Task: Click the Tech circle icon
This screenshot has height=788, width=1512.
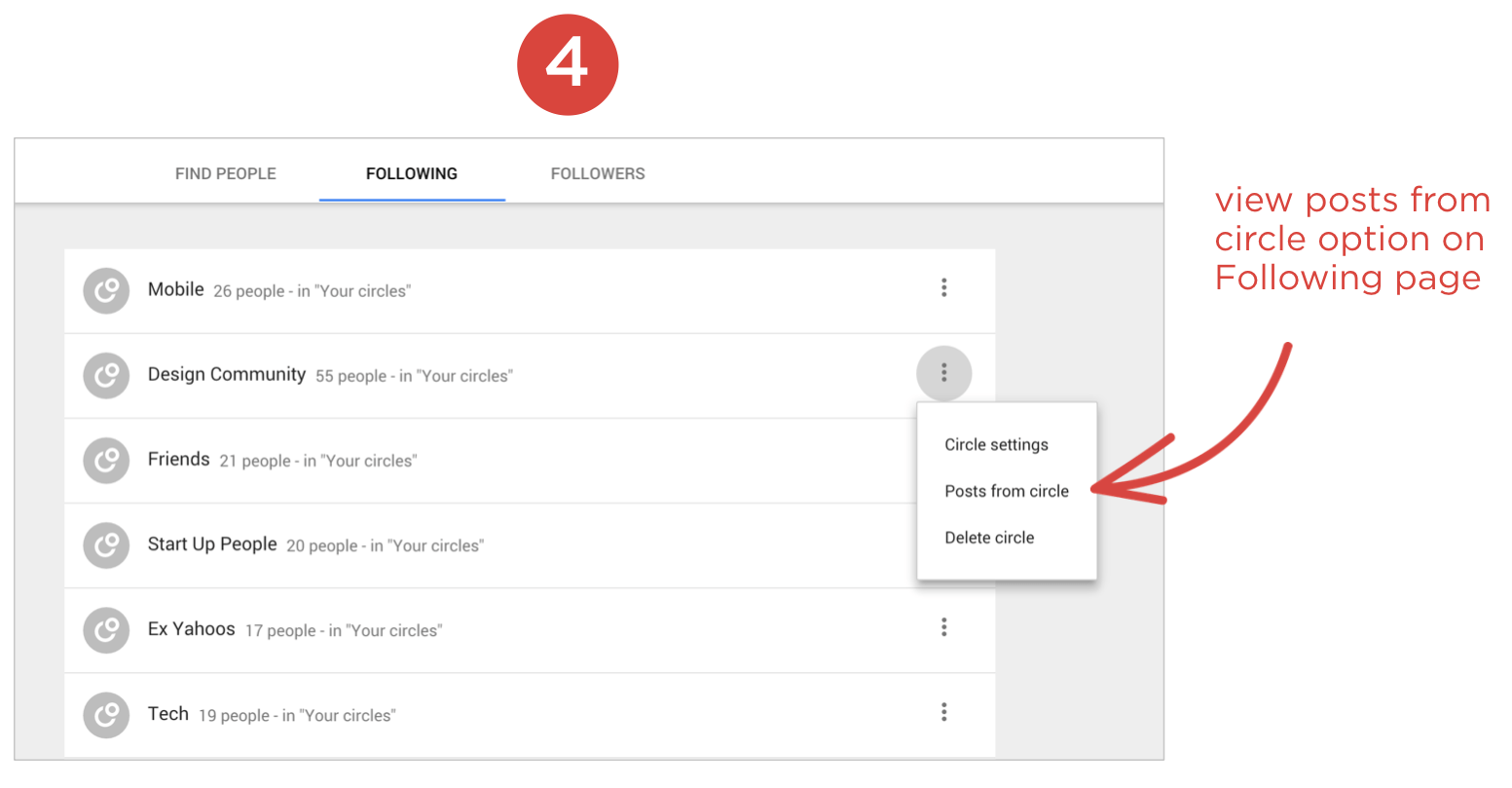Action: click(106, 714)
